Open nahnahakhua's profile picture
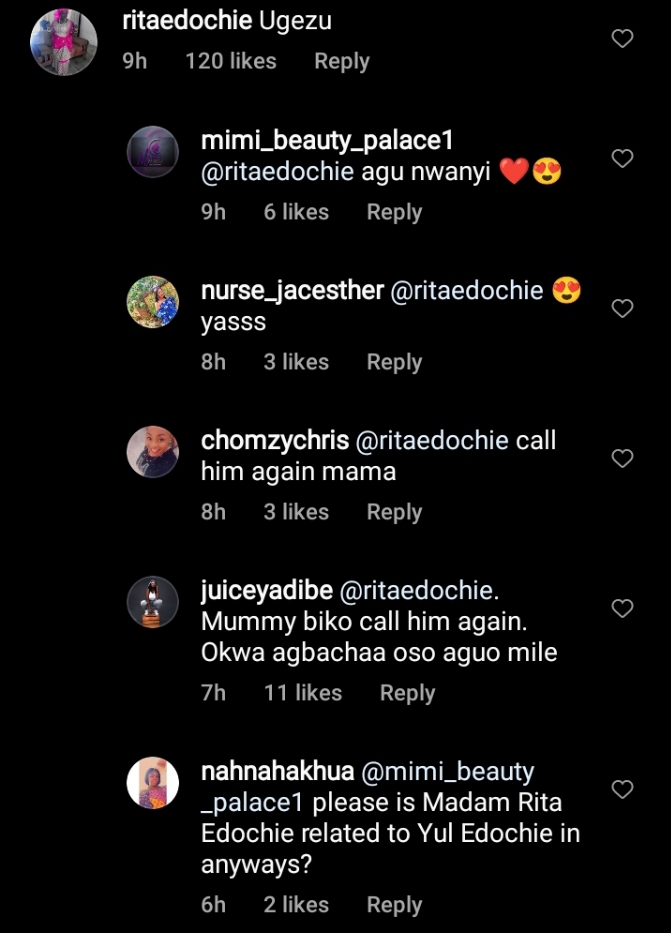The height and width of the screenshot is (933, 671). [153, 783]
